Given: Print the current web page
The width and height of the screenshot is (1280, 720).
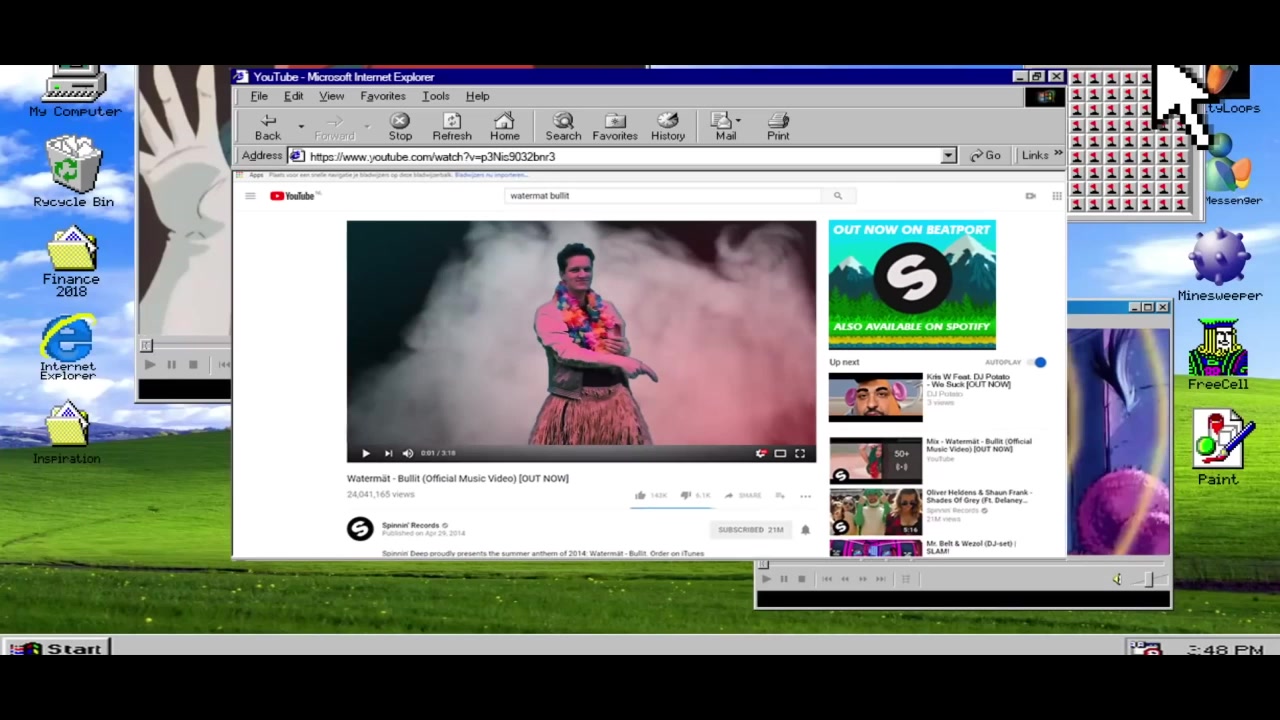Looking at the screenshot, I should tap(778, 127).
